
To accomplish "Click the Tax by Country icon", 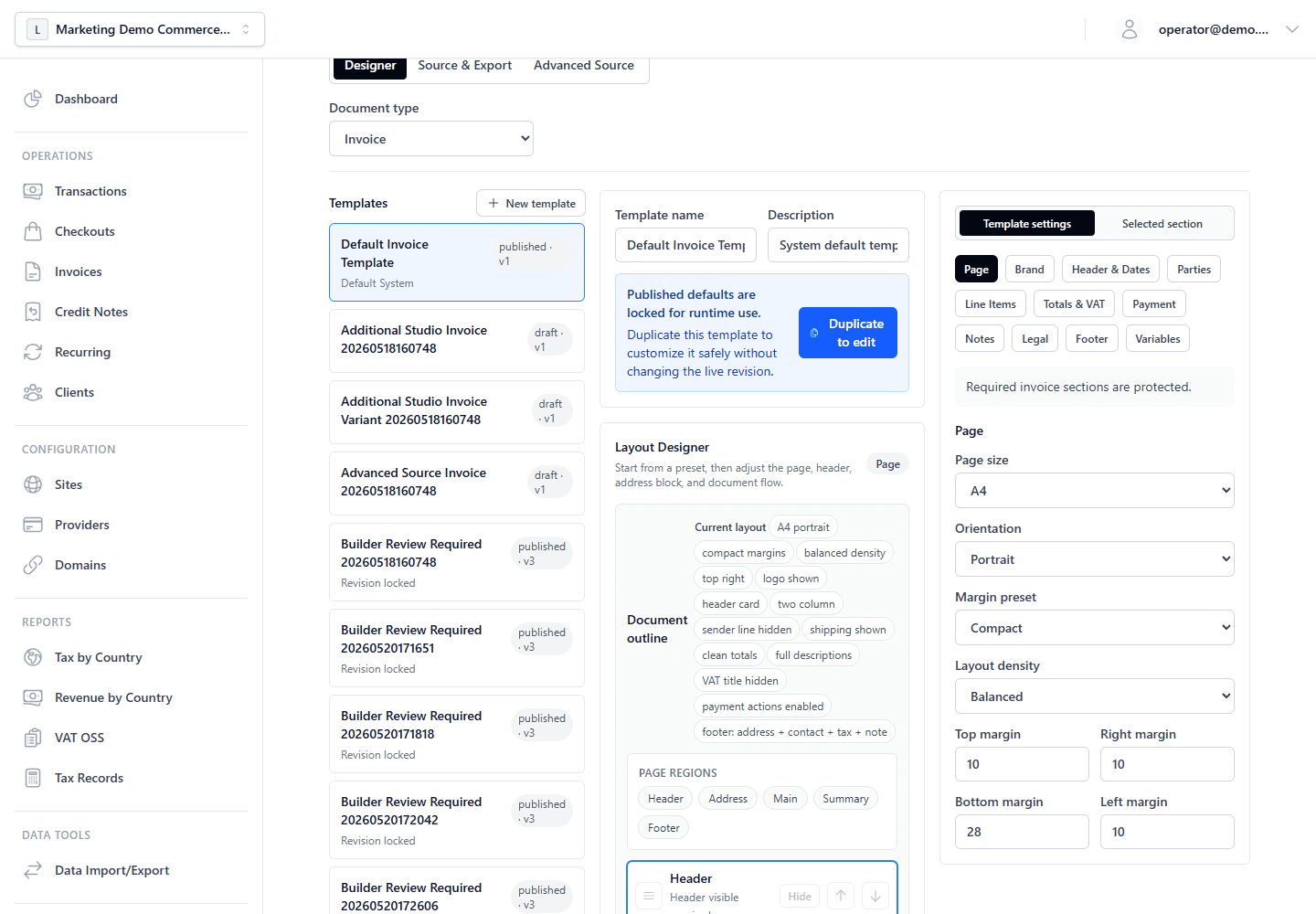I will [33, 657].
